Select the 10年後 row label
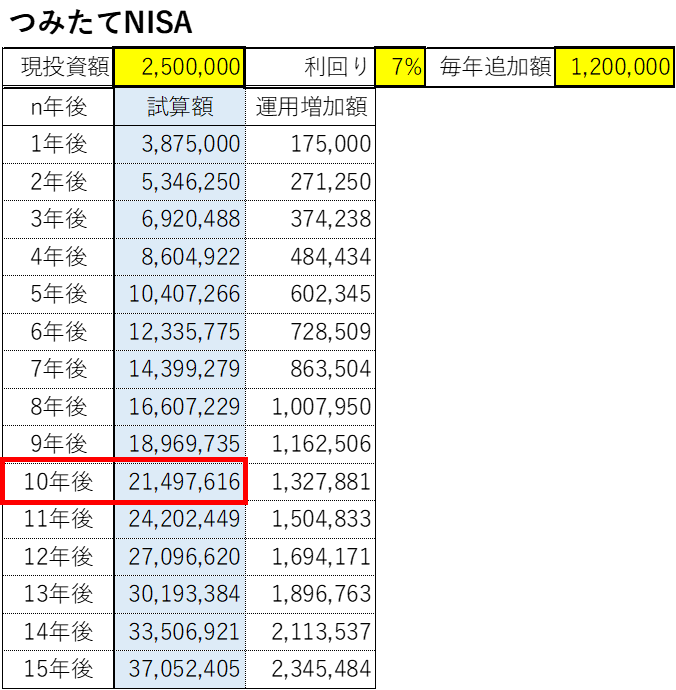676x690 pixels. (58, 482)
